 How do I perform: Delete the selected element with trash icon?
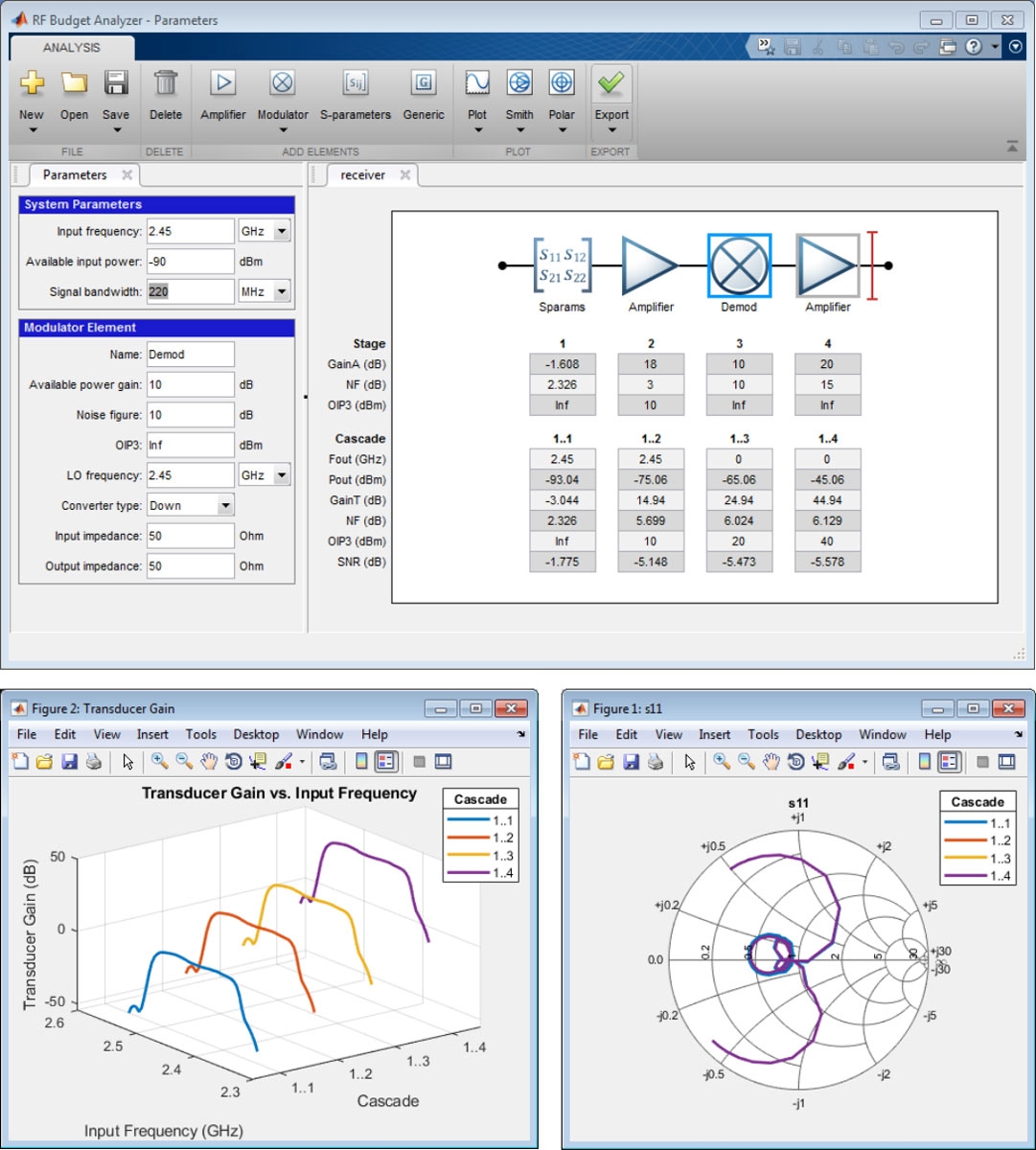165,84
